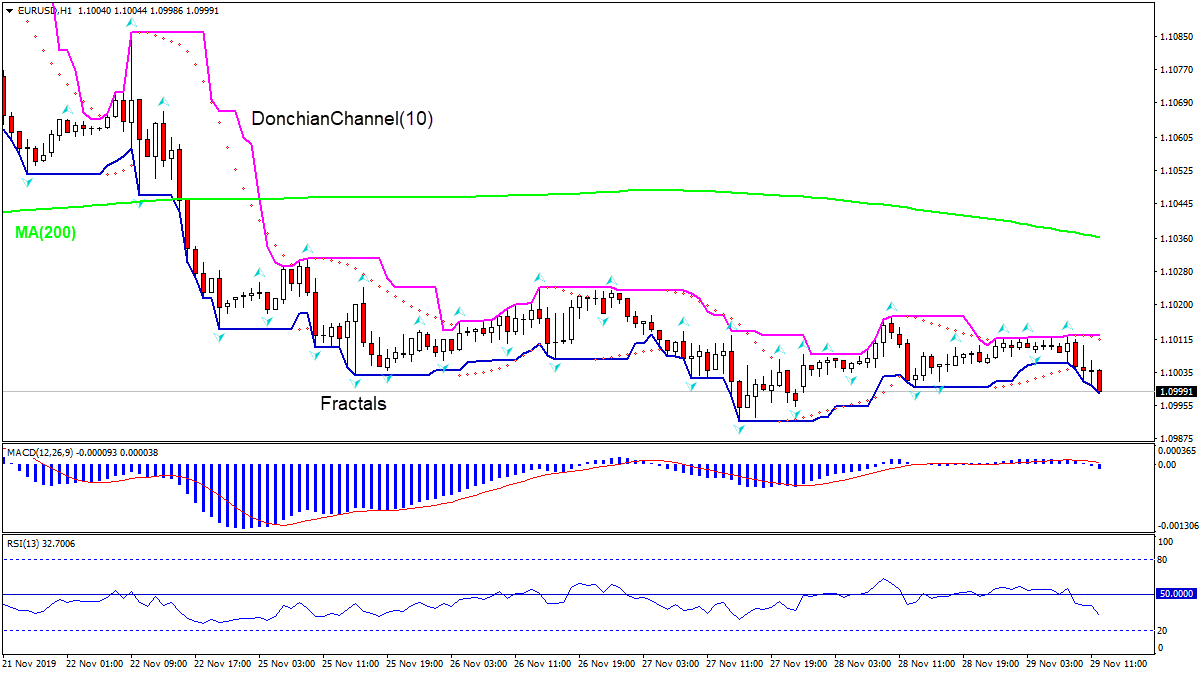Select the DonchianChannel(10) indicator label

point(342,118)
